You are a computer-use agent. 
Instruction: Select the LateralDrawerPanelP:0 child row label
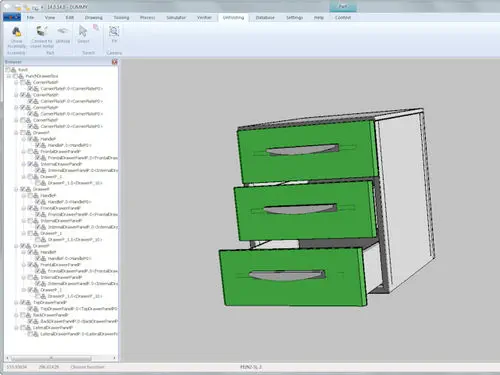tap(79, 334)
